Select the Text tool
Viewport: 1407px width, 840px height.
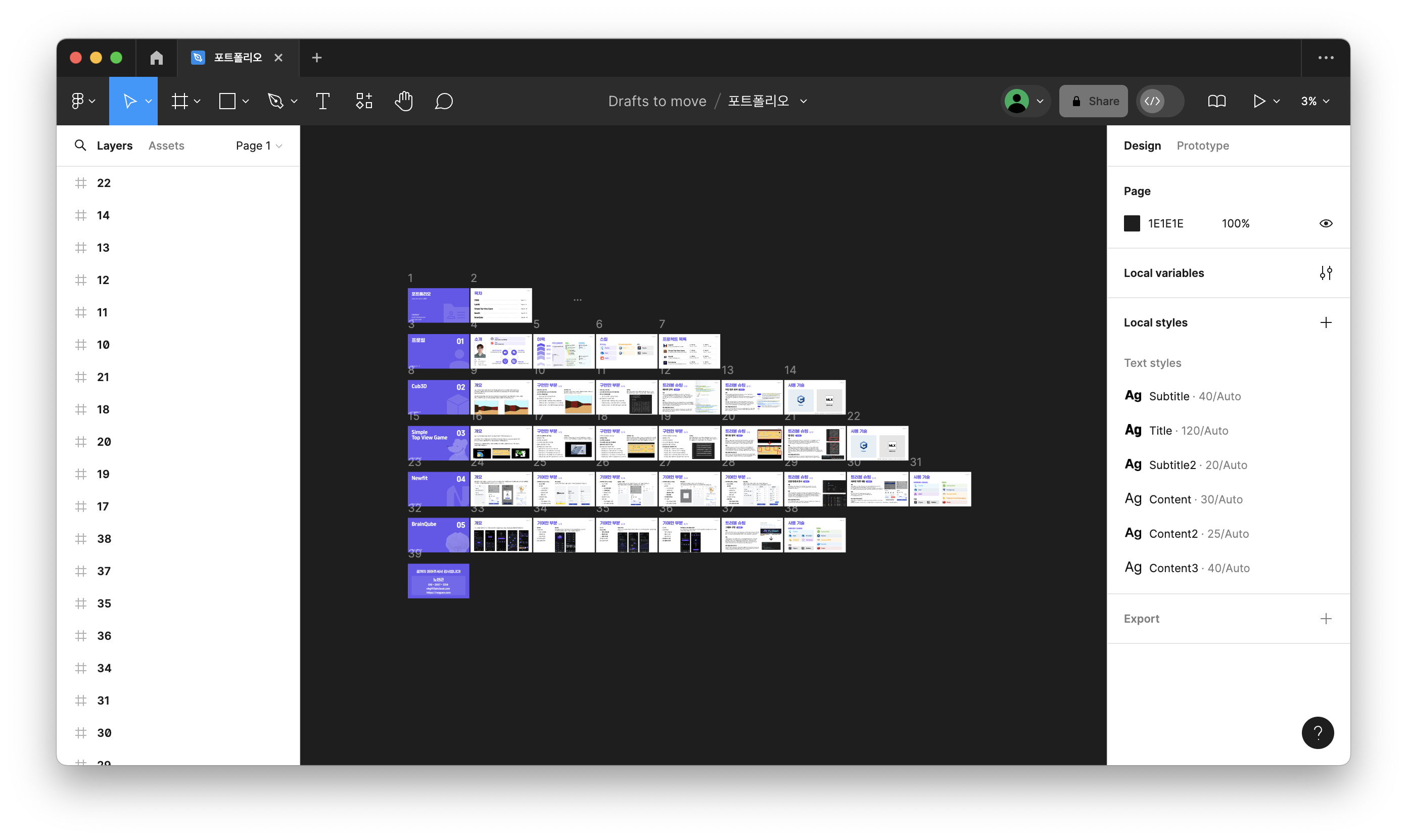click(322, 101)
